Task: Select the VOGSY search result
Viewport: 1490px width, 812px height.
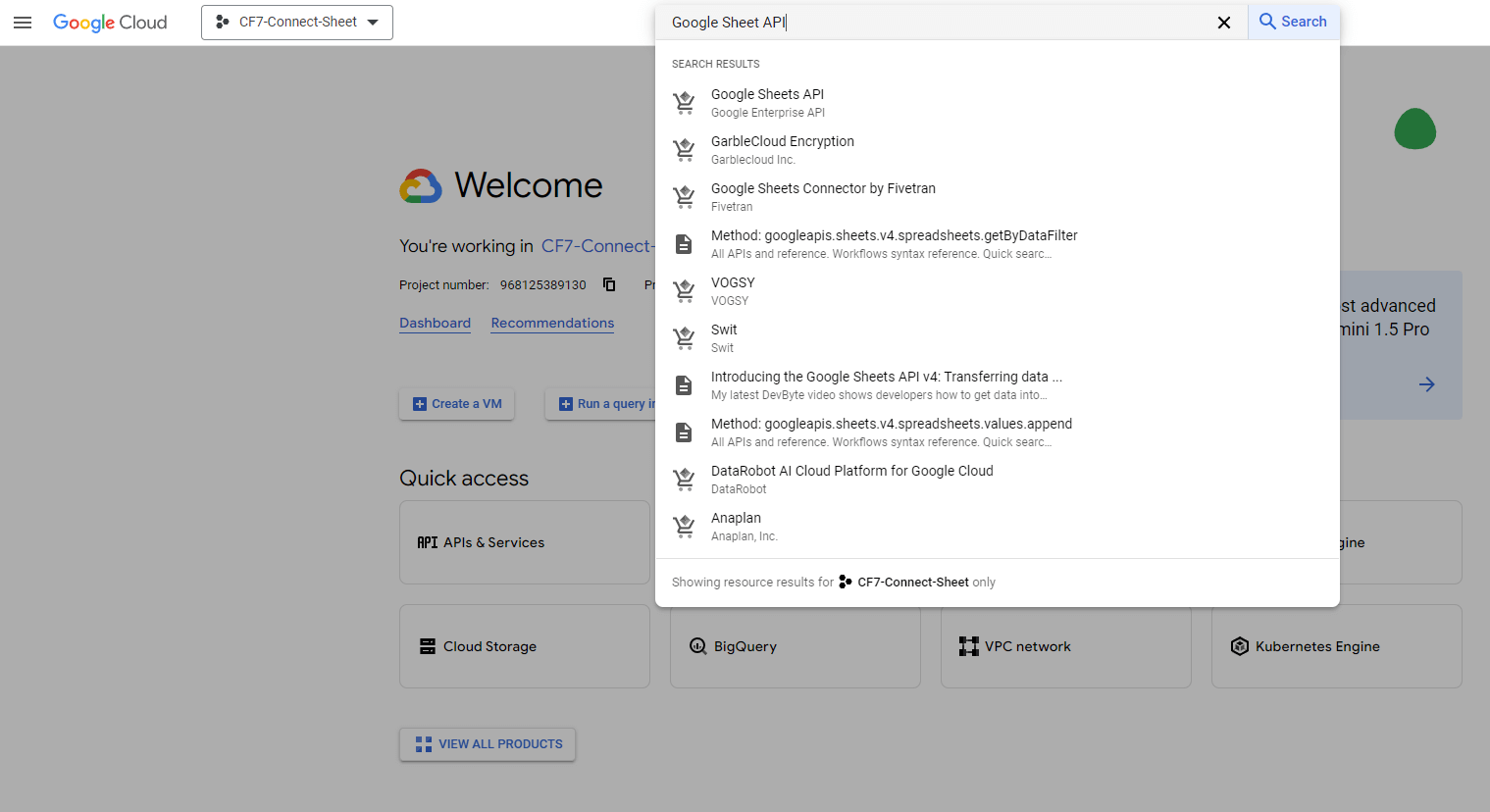Action: [x=998, y=290]
